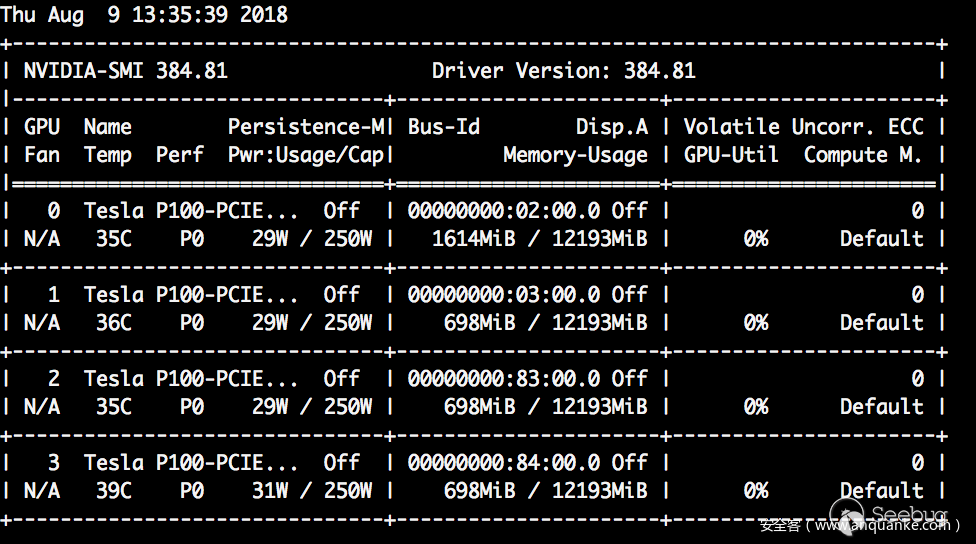The width and height of the screenshot is (976, 544).
Task: Click the Disp.A column header
Action: (611, 127)
